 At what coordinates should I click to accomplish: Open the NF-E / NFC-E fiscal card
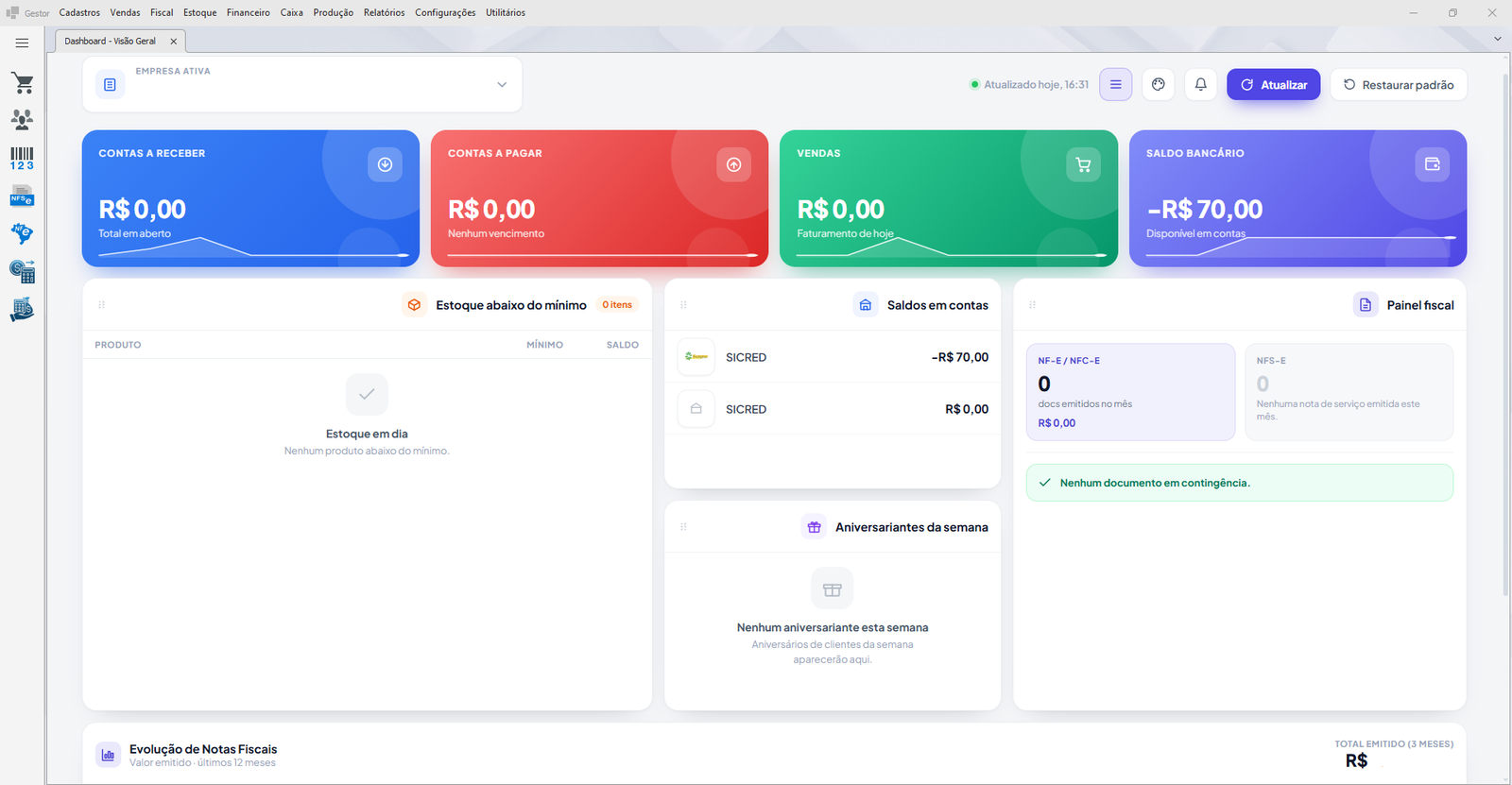click(x=1130, y=392)
